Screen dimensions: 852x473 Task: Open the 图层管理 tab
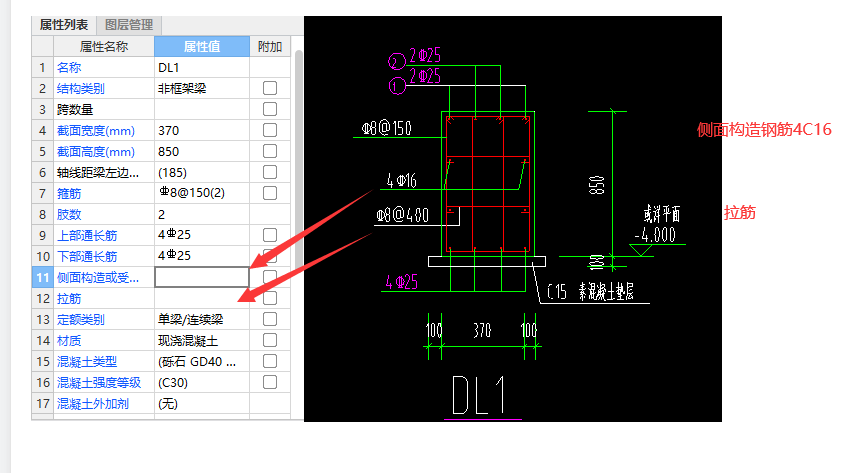[x=129, y=25]
